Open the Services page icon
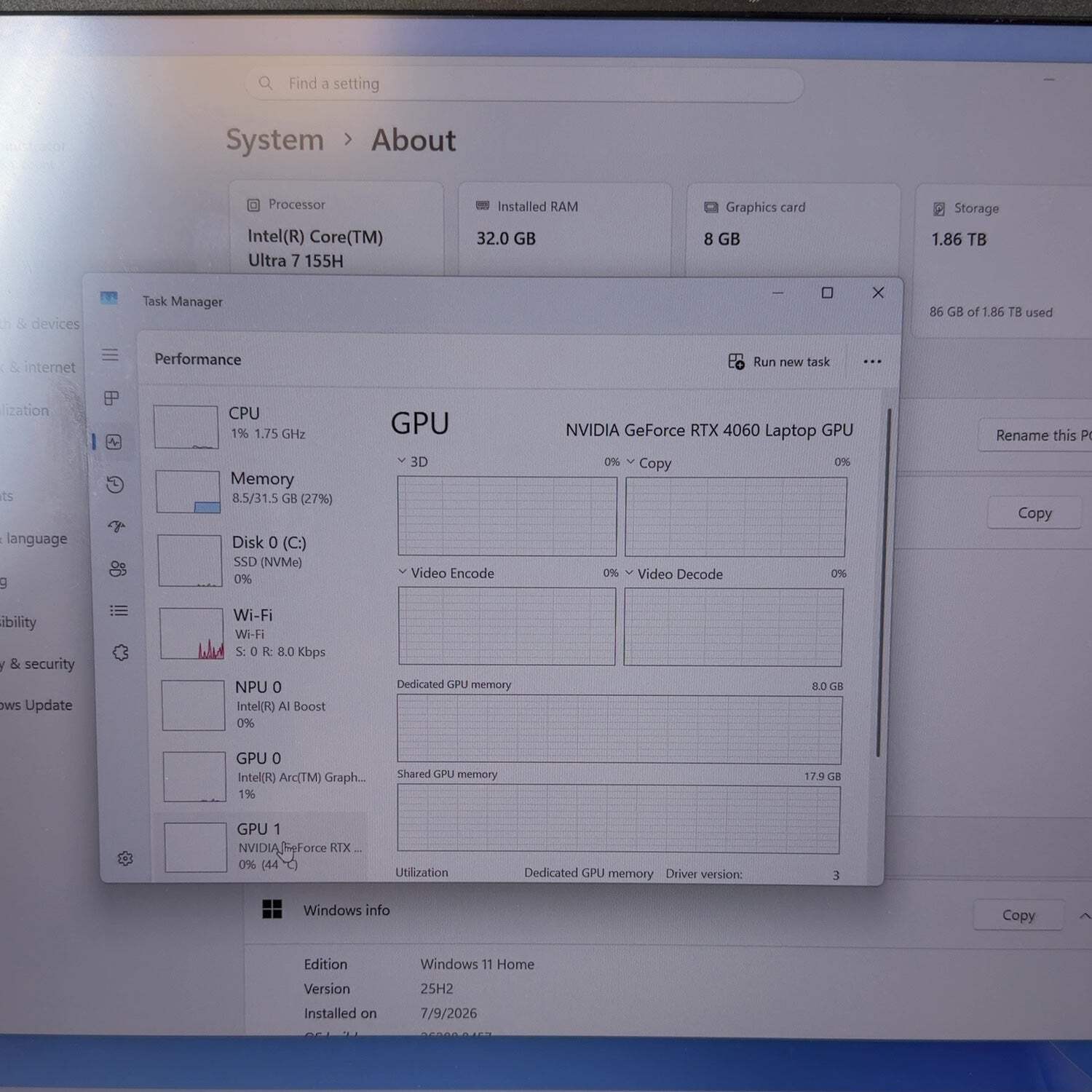This screenshot has height=1092, width=1092. (x=121, y=652)
